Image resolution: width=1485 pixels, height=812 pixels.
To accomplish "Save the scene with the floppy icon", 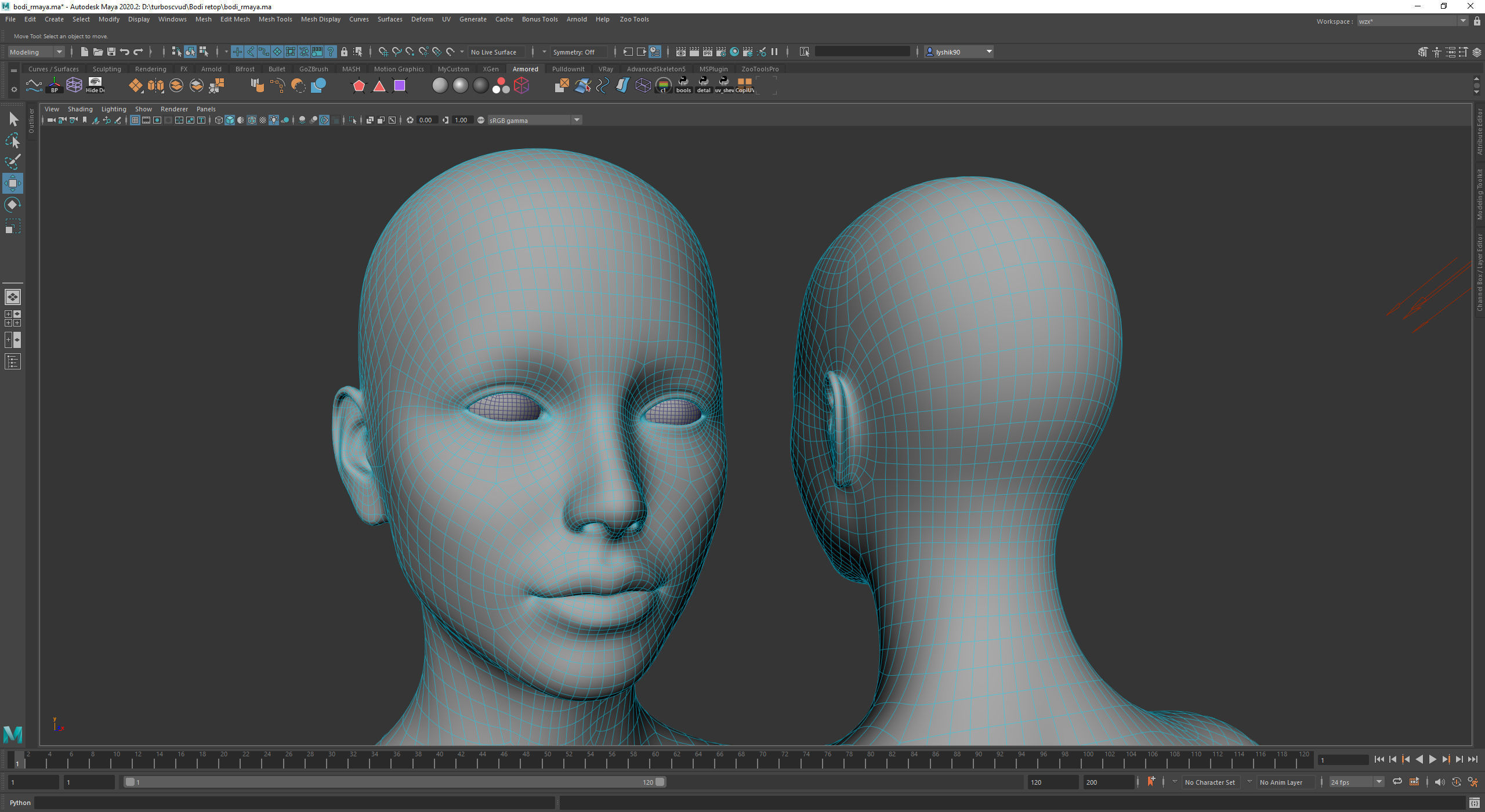I will click(x=111, y=52).
